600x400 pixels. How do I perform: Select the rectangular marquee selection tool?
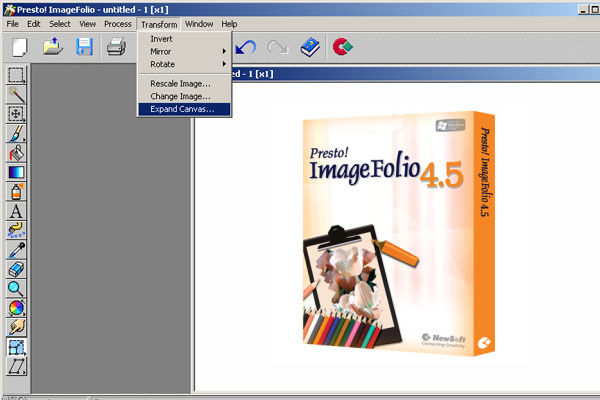pyautogui.click(x=16, y=75)
